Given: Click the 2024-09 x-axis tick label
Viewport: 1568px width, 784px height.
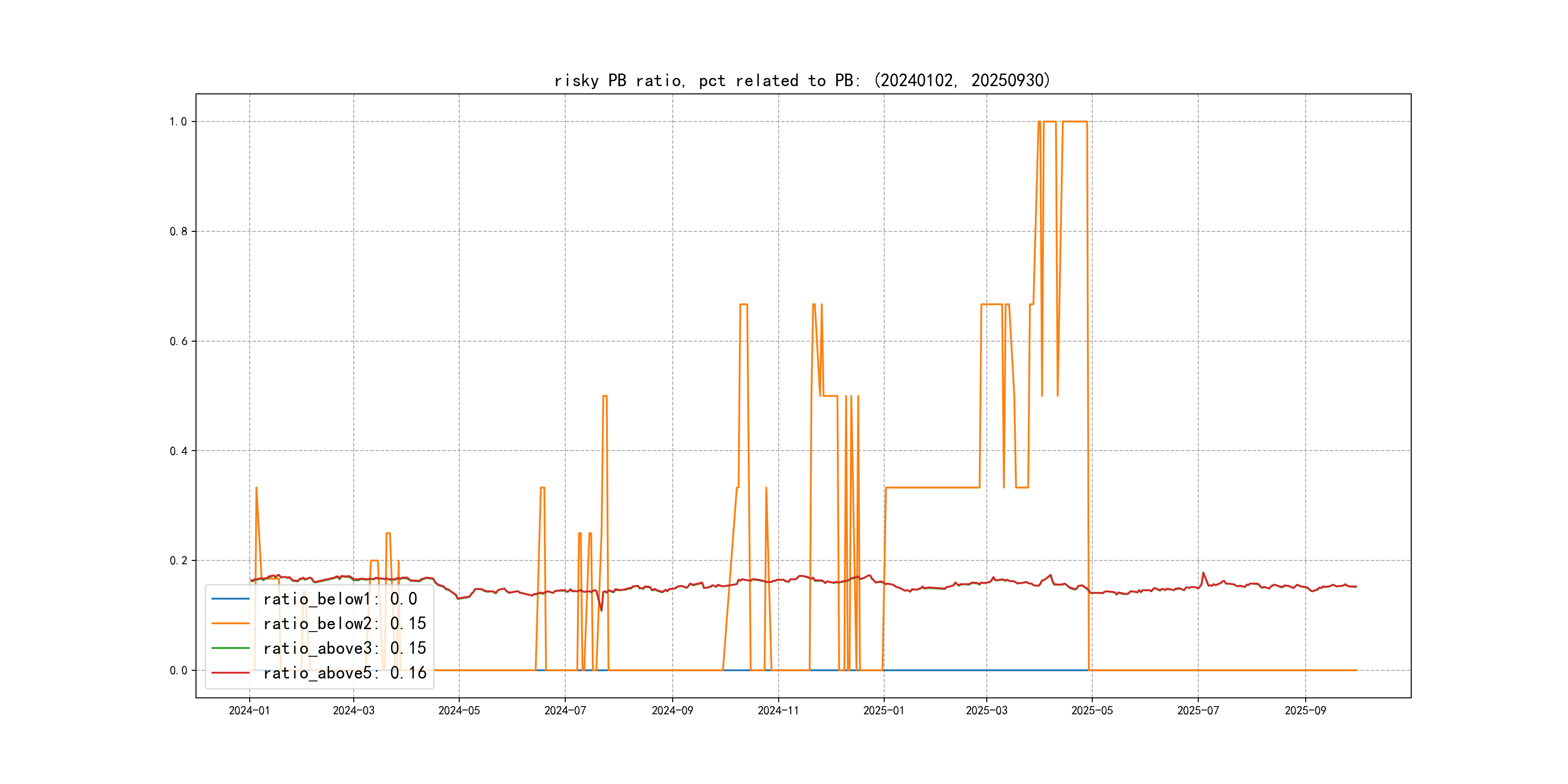Looking at the screenshot, I should [672, 710].
